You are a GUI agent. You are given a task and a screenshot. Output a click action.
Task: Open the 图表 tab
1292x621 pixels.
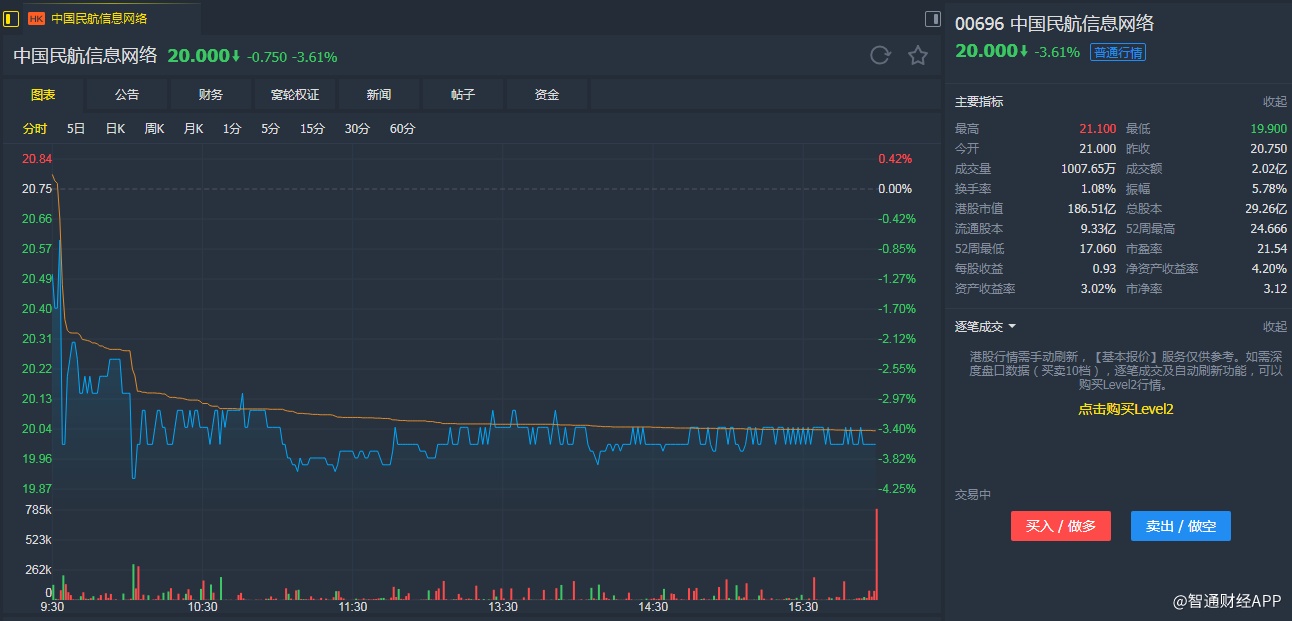tap(43, 95)
